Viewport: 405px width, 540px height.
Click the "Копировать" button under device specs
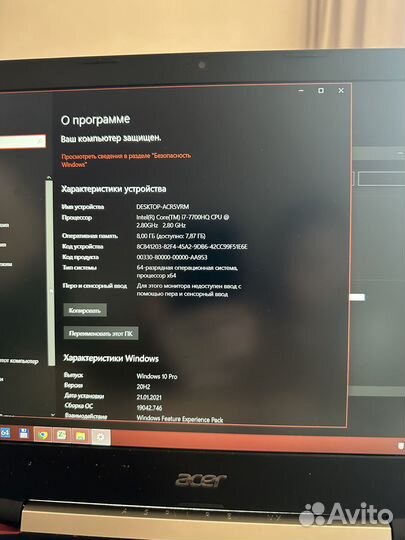85,311
